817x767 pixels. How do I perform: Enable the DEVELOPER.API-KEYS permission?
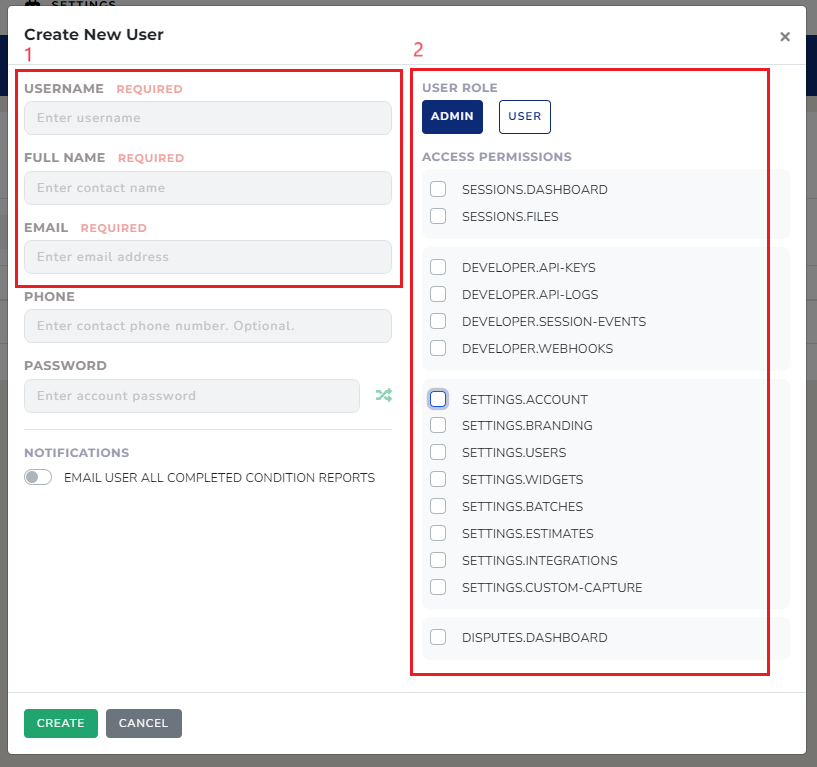438,267
